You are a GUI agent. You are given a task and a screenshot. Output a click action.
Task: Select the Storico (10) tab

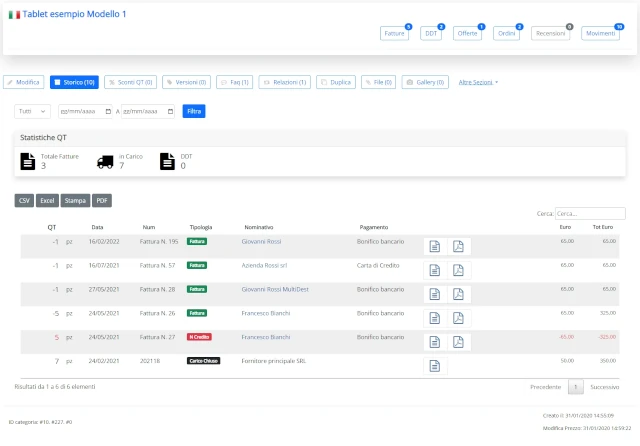[74, 82]
